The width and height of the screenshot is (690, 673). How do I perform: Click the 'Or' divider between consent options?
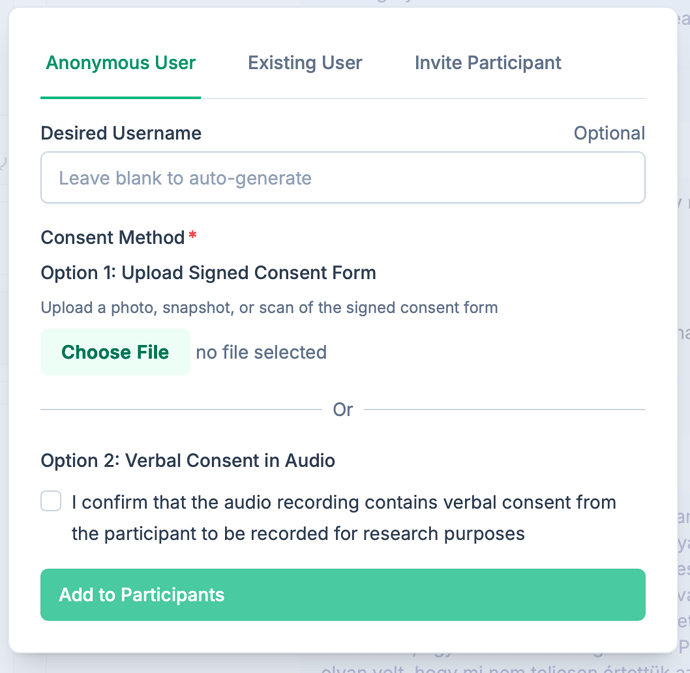pos(343,410)
